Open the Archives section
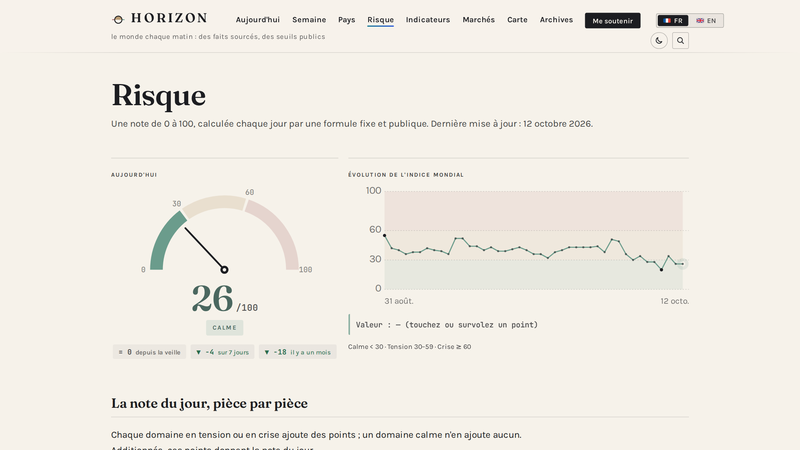 coord(556,20)
